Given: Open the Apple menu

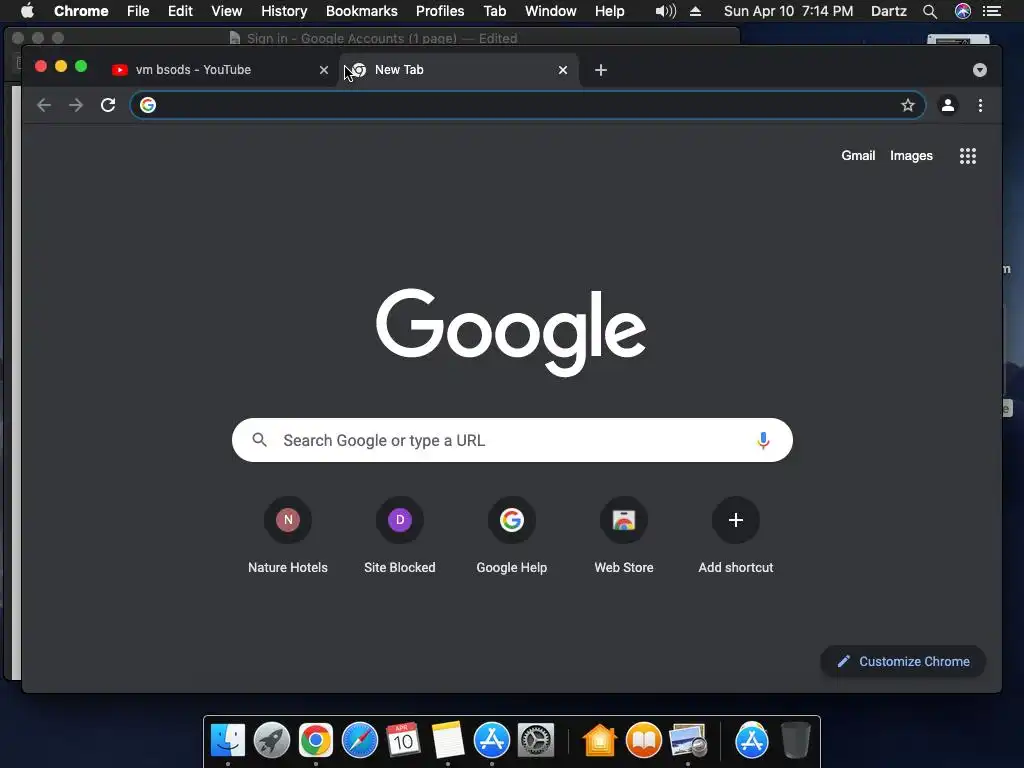Looking at the screenshot, I should click(27, 11).
